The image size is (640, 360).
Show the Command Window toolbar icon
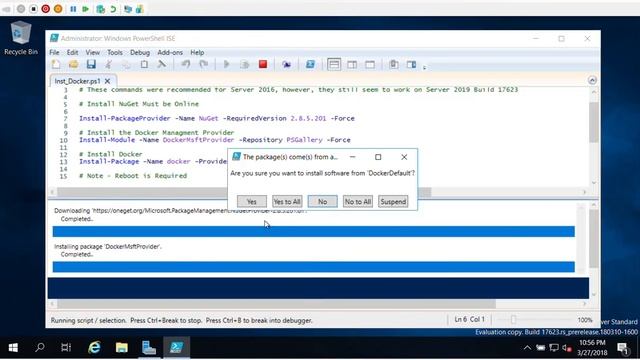(393, 64)
